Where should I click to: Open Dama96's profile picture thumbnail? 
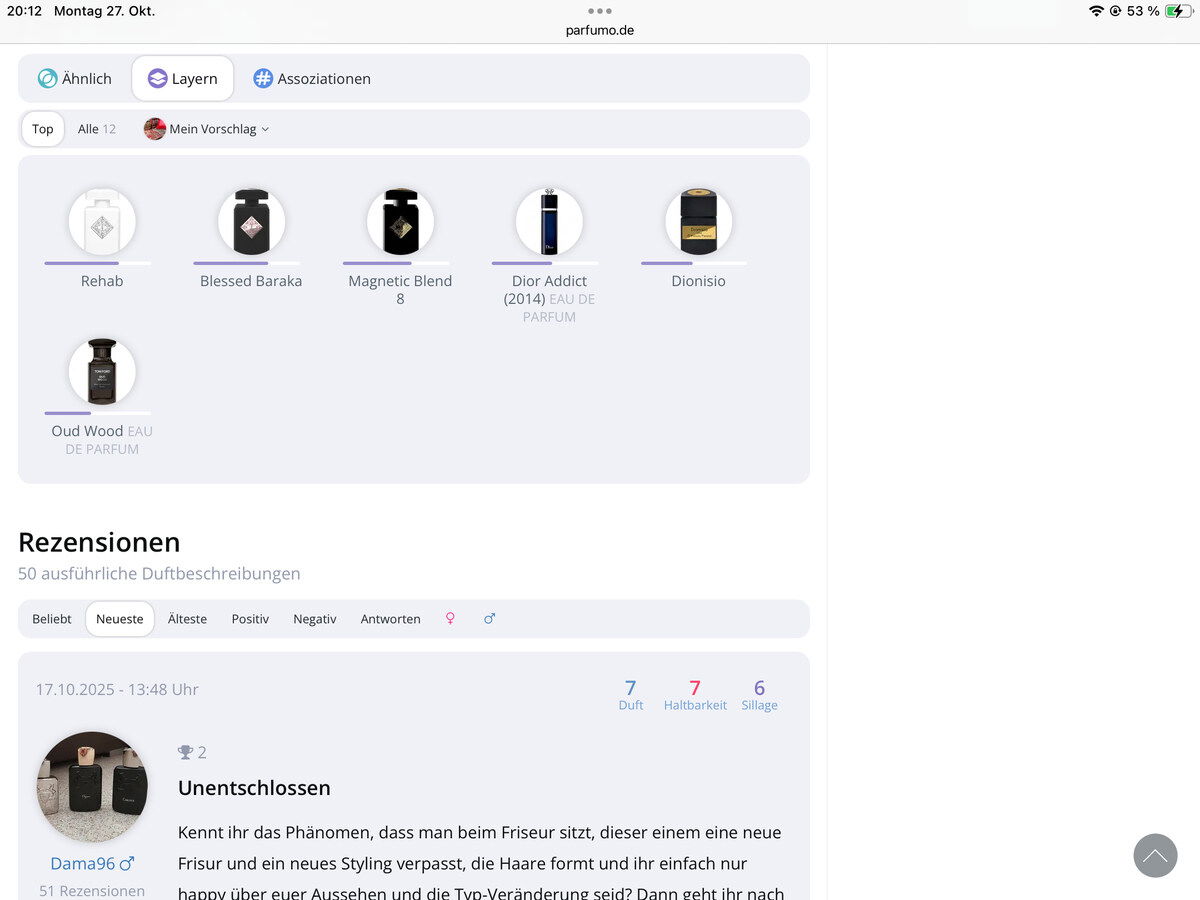(92, 787)
